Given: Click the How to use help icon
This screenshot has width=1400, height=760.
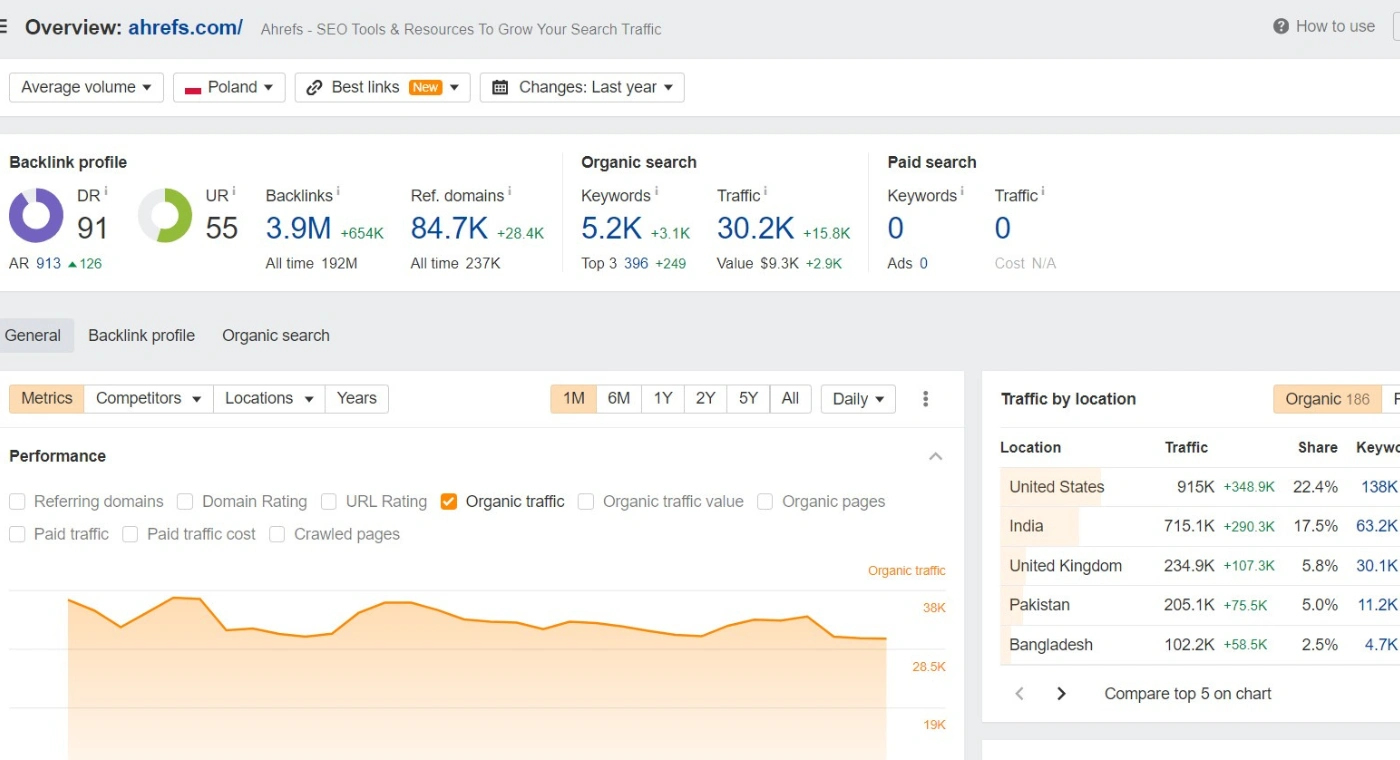Looking at the screenshot, I should (x=1281, y=27).
